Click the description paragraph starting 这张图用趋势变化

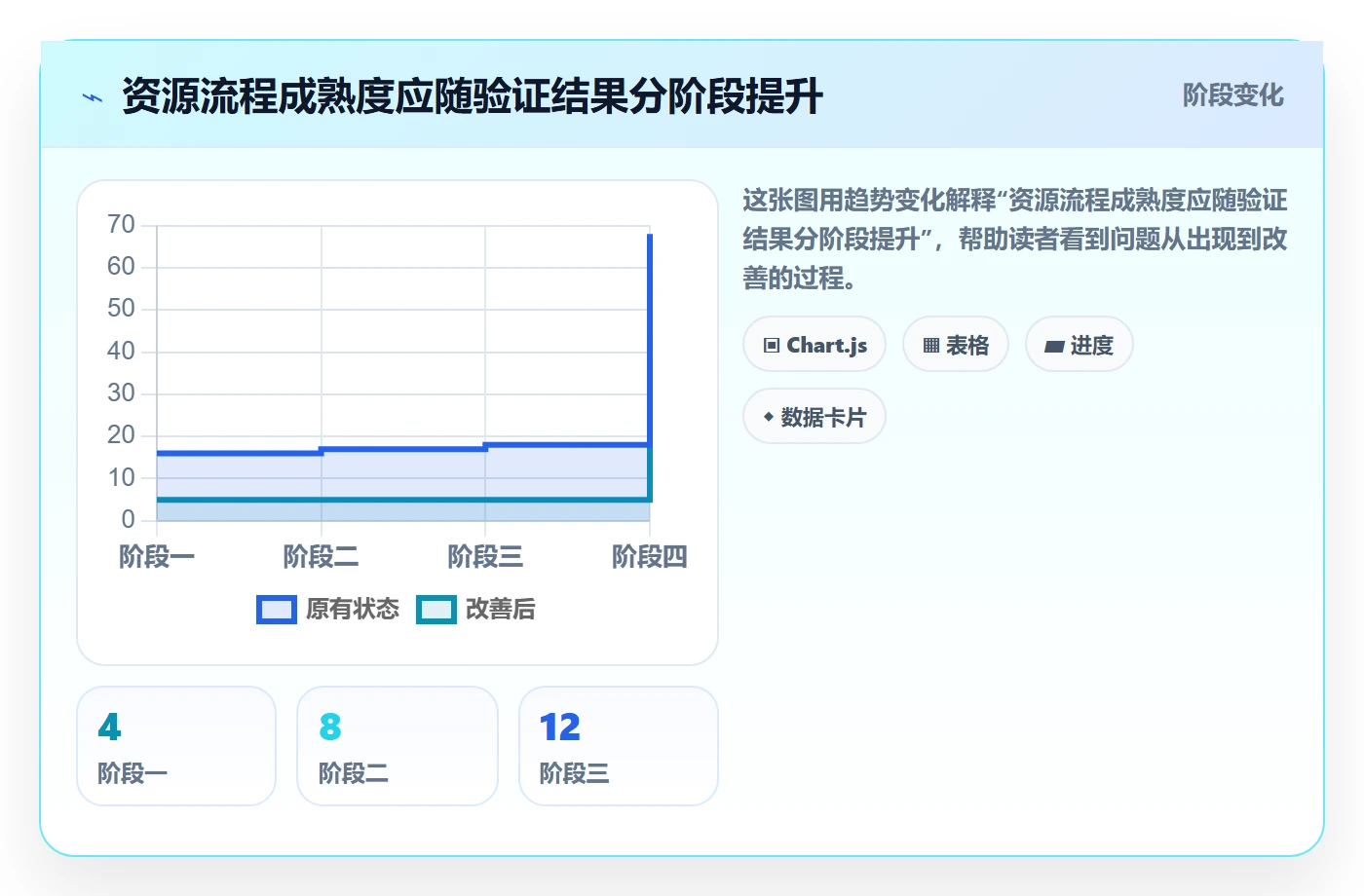[x=1015, y=239]
